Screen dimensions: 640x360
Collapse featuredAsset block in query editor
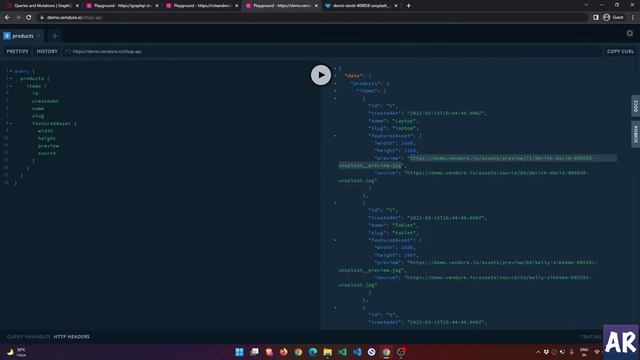pyautogui.click(x=11, y=123)
